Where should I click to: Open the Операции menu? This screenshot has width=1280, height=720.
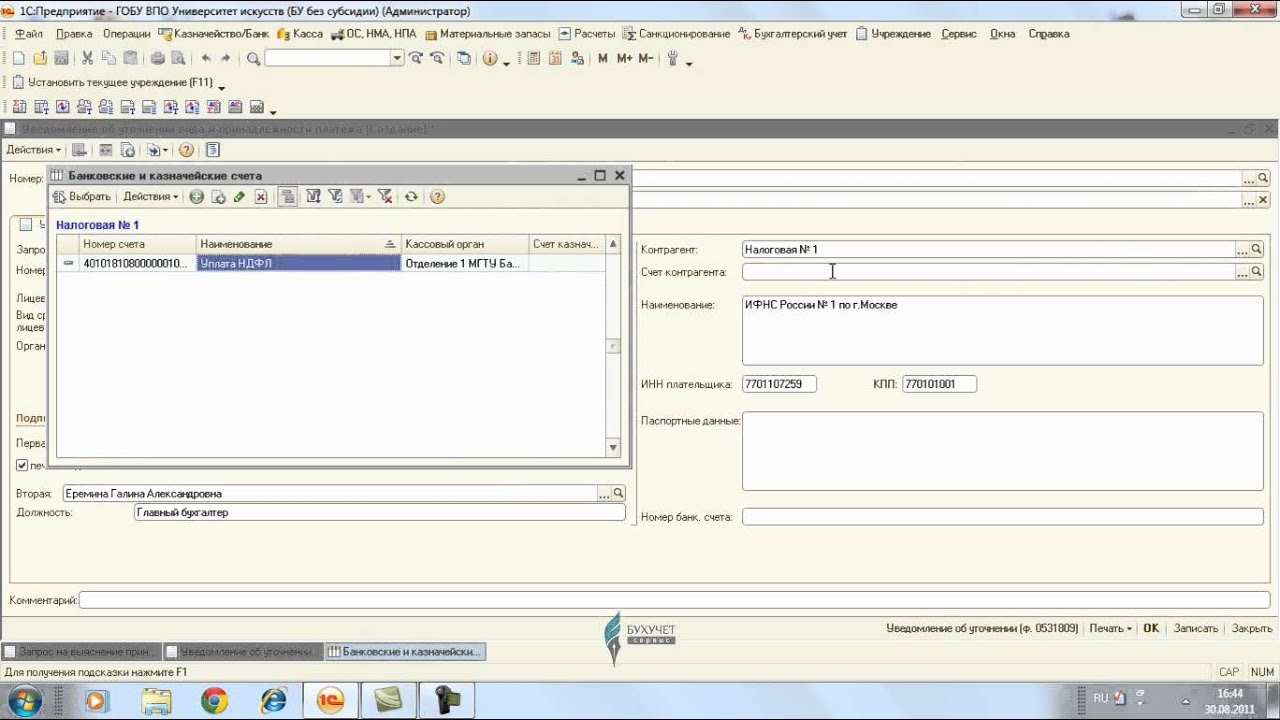[x=127, y=34]
